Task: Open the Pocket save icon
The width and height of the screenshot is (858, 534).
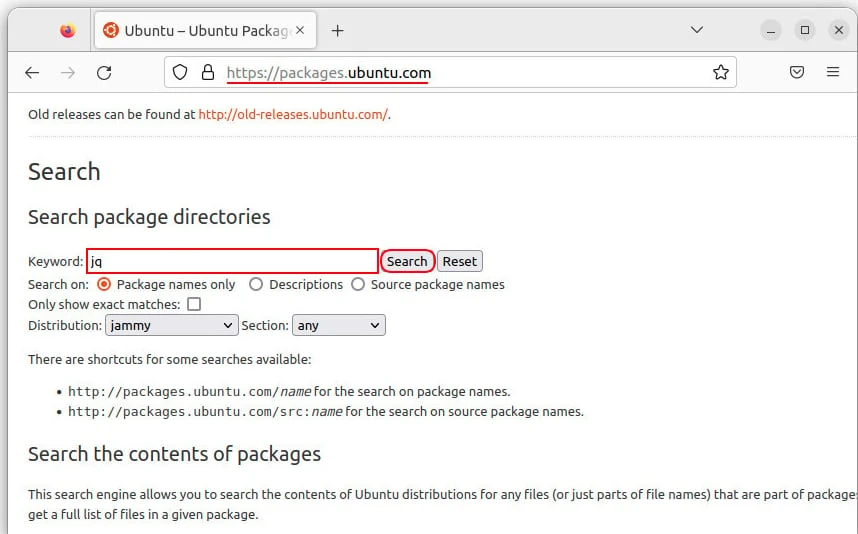Action: click(797, 72)
